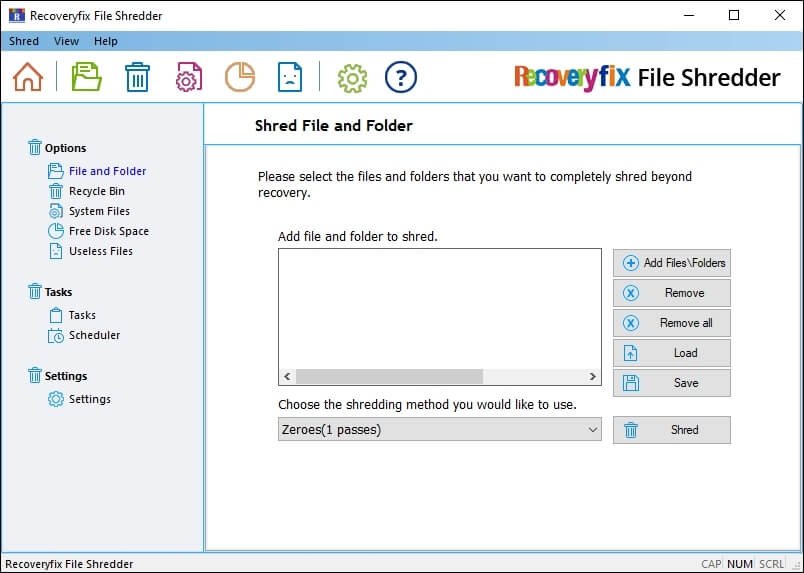Select the Recycle Bin toolbar icon
804x573 pixels.
pyautogui.click(x=137, y=77)
